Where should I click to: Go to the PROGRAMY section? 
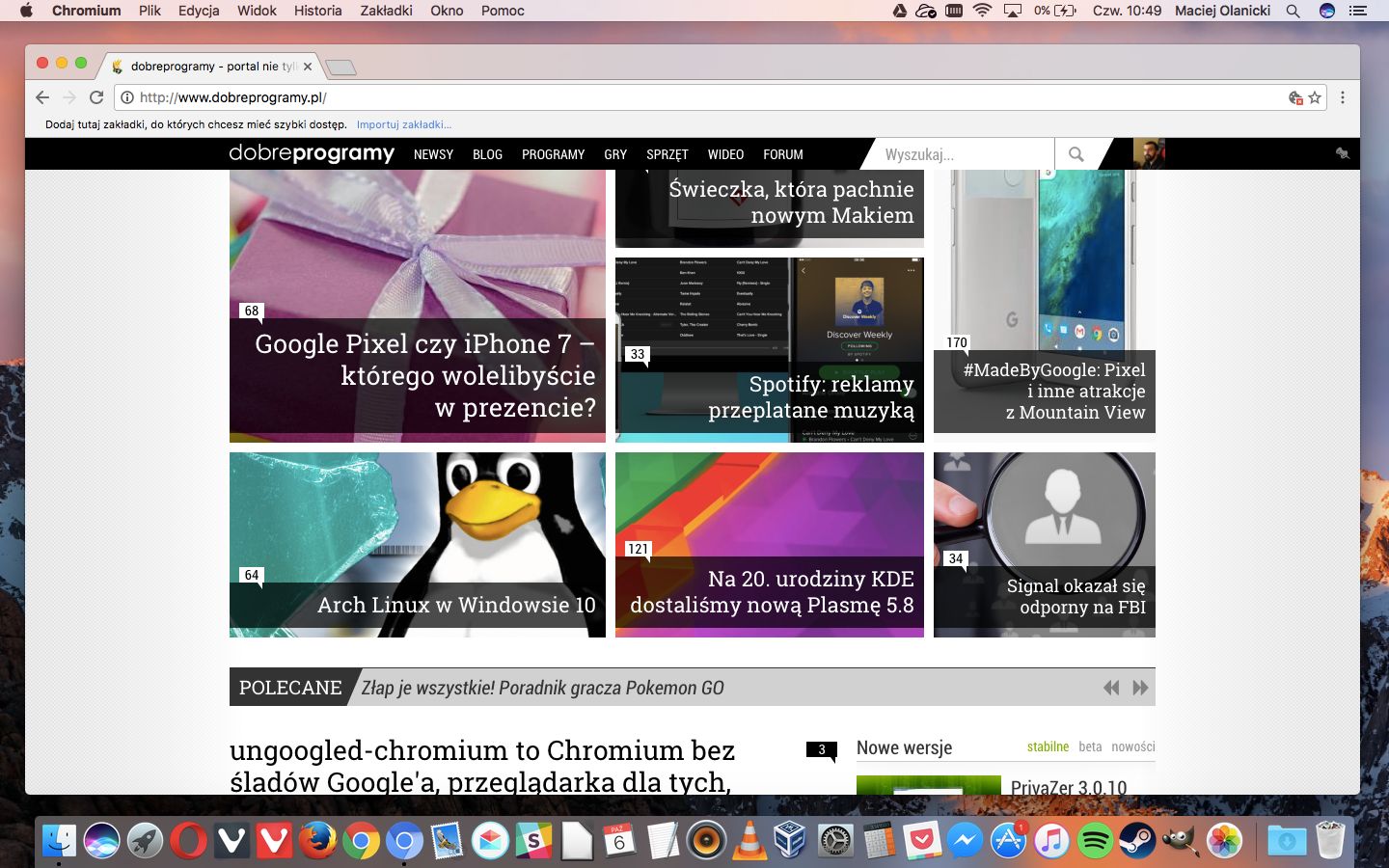(553, 154)
